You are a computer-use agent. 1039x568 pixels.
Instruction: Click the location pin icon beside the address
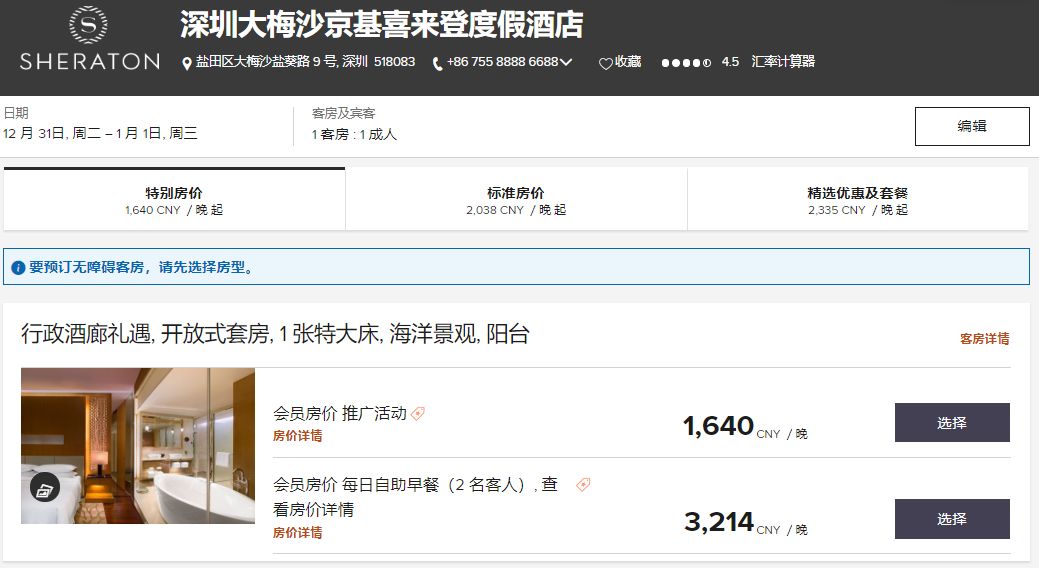pyautogui.click(x=187, y=63)
